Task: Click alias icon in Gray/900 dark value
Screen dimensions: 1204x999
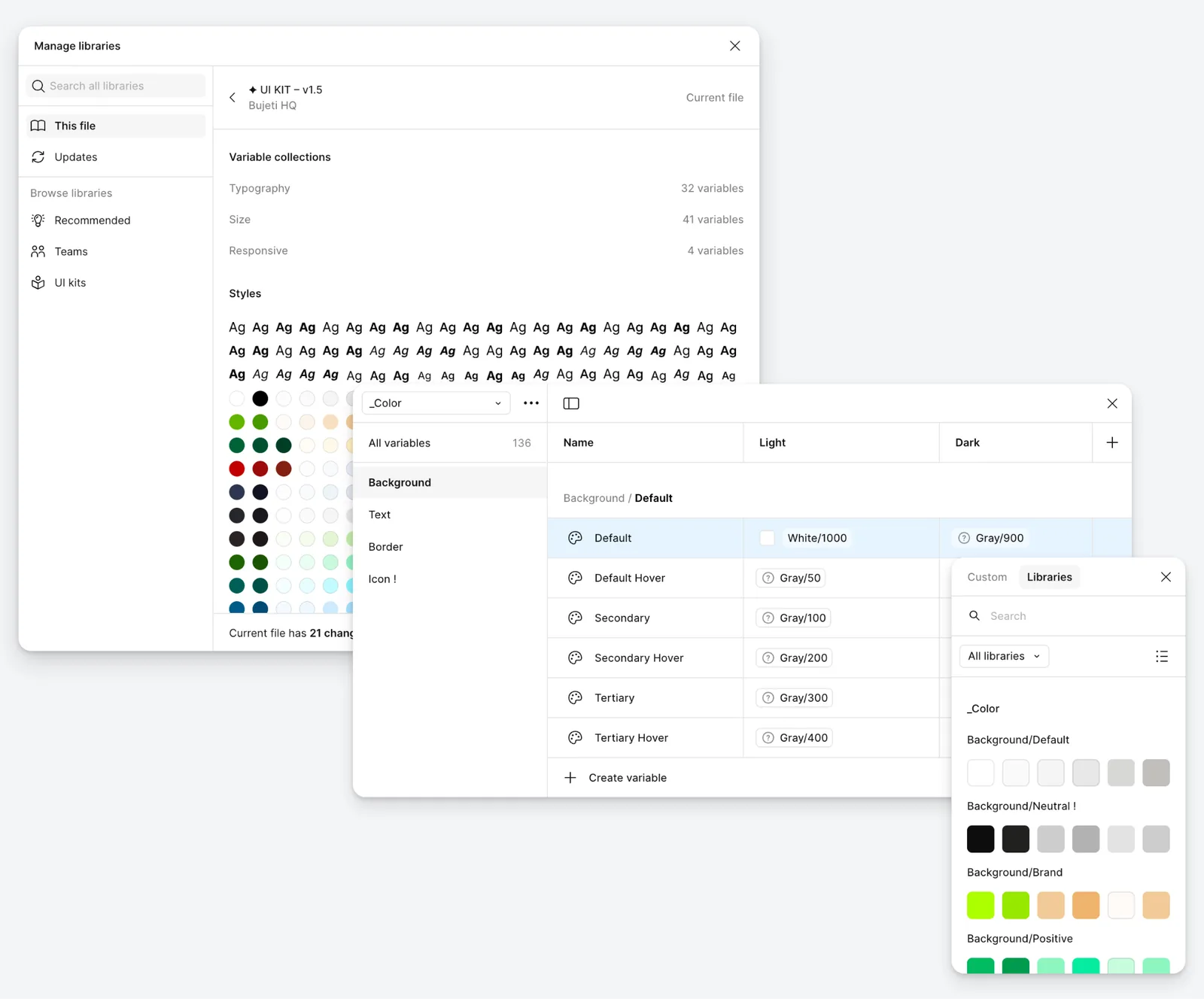Action: click(964, 538)
